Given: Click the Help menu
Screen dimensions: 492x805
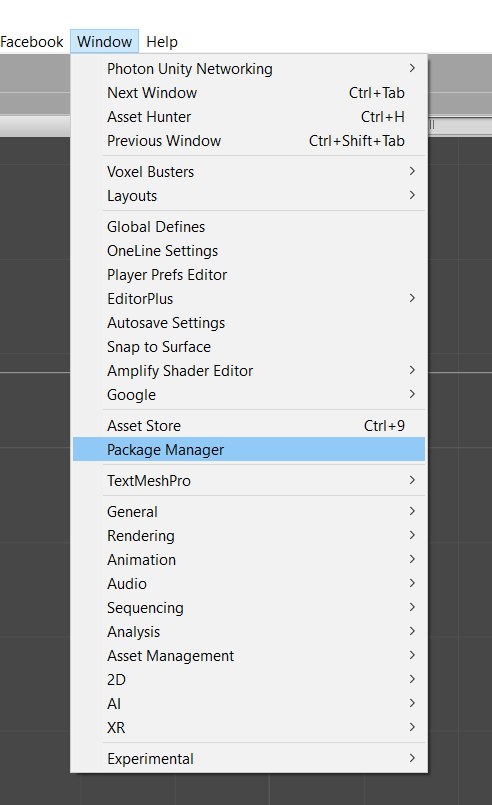Looking at the screenshot, I should pyautogui.click(x=162, y=42).
